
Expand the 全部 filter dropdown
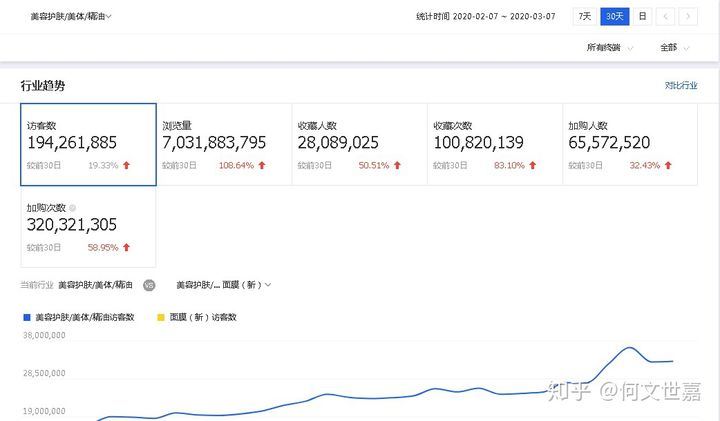click(x=675, y=47)
